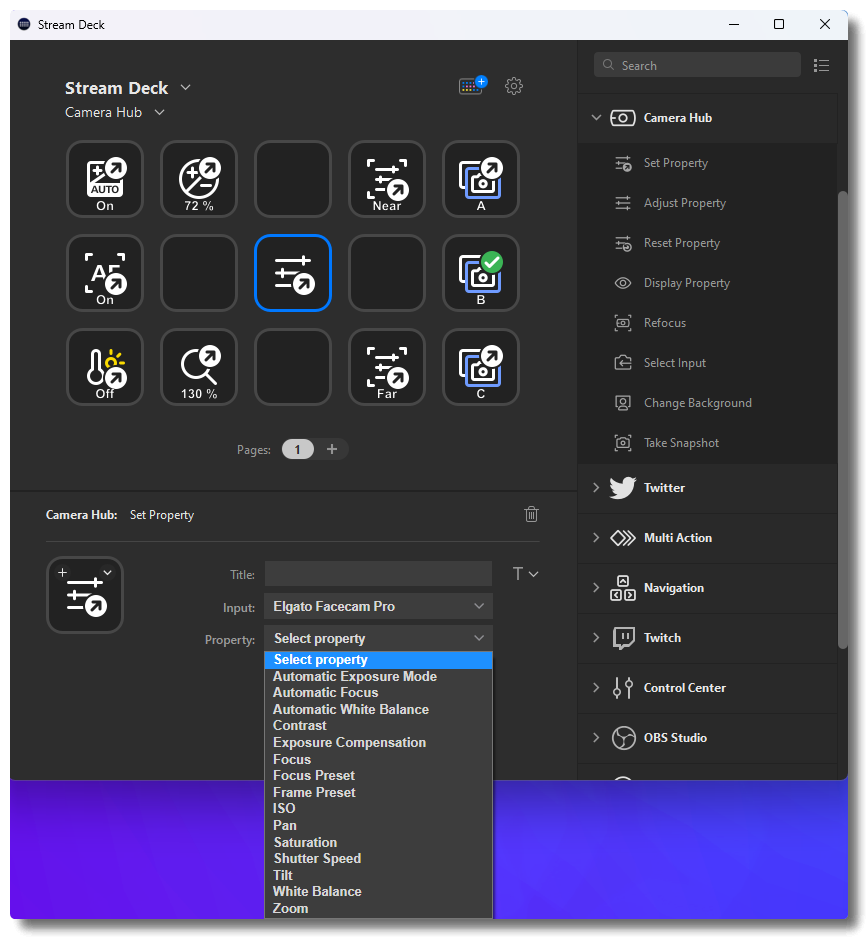This screenshot has width=868, height=939.
Task: Click the Exposure Compensation key showing 72 %
Action: tap(199, 179)
